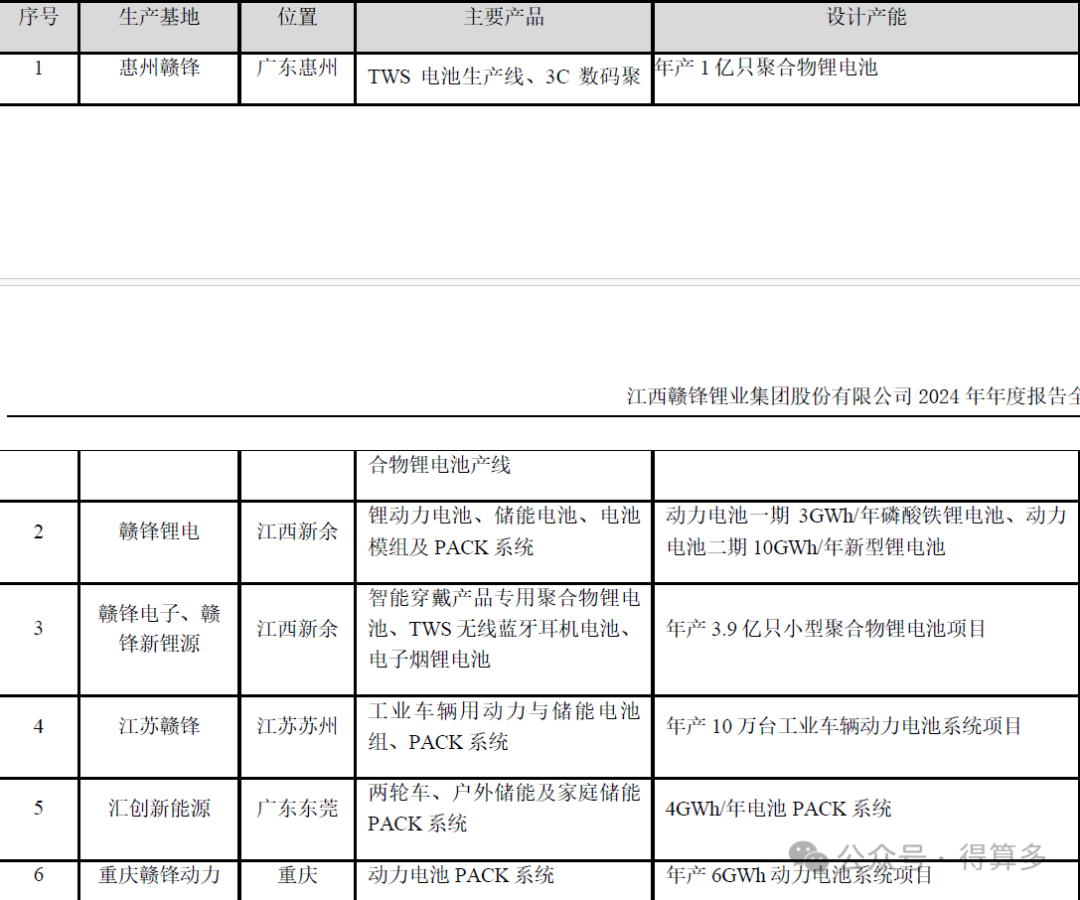Click serial number 3 in 赣锋电子 row
Screen dimensions: 1080x900
click(x=39, y=628)
